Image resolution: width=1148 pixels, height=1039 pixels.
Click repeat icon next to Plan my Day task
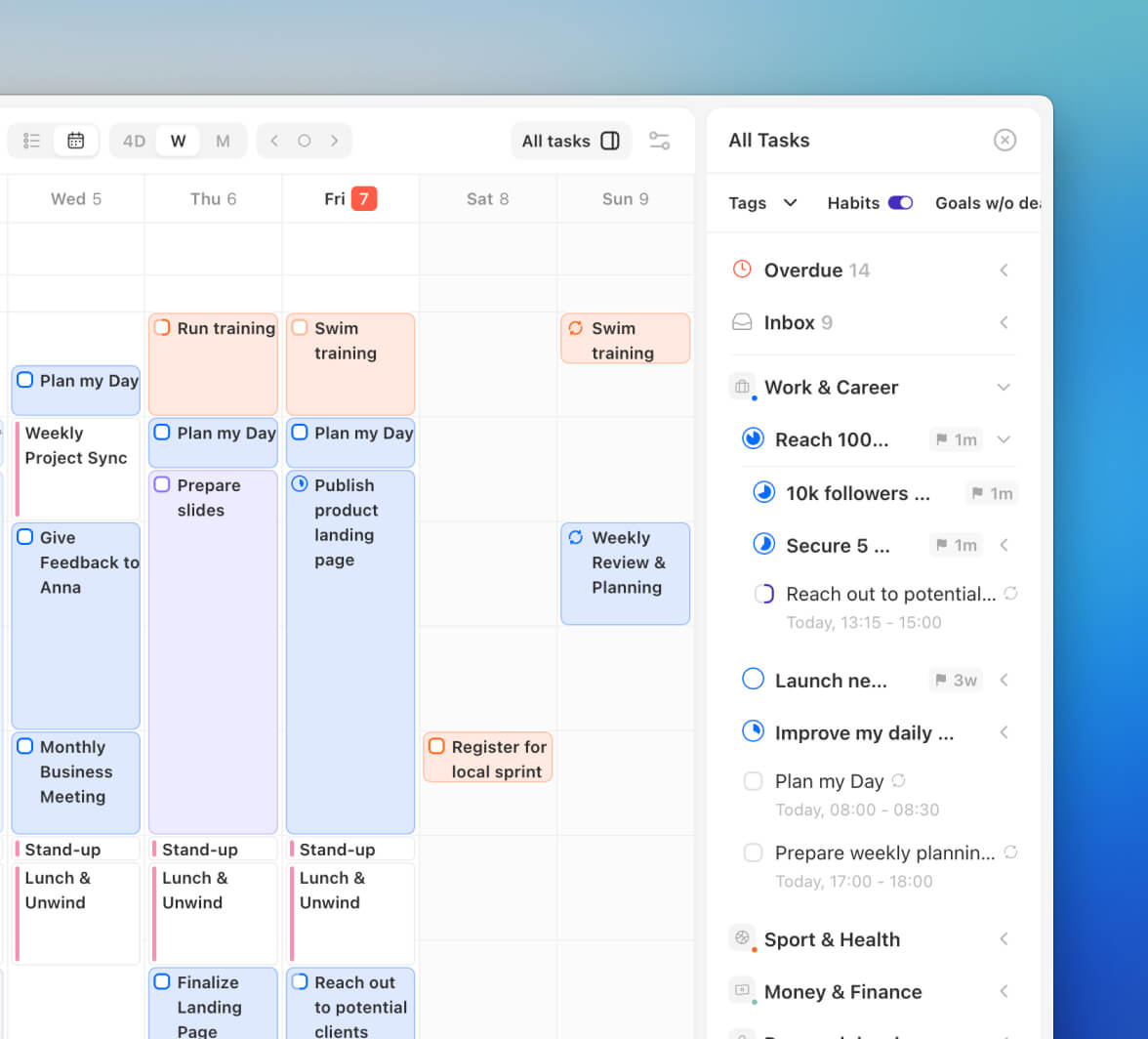(x=898, y=780)
